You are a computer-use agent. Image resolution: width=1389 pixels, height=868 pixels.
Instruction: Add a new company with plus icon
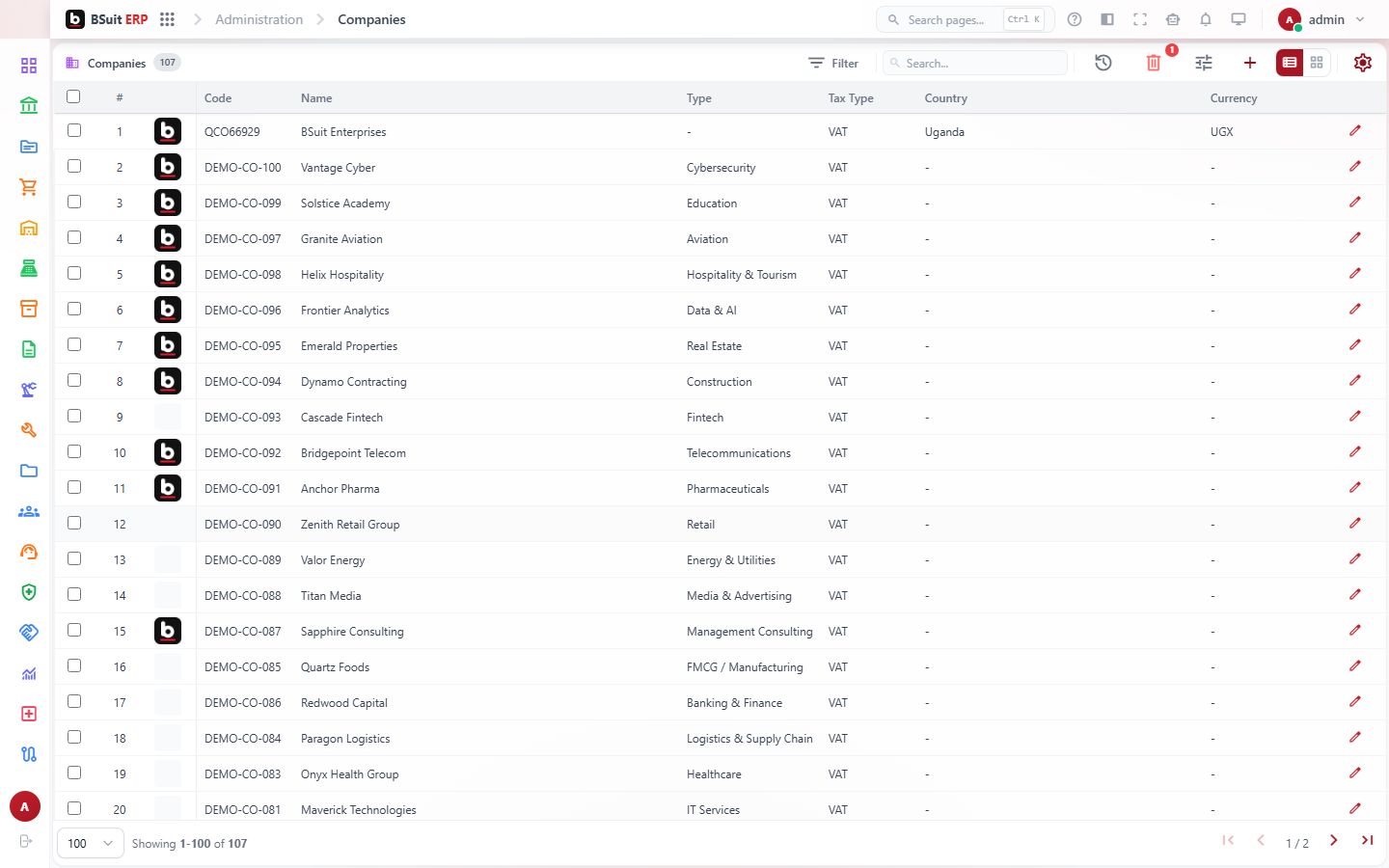click(1250, 63)
